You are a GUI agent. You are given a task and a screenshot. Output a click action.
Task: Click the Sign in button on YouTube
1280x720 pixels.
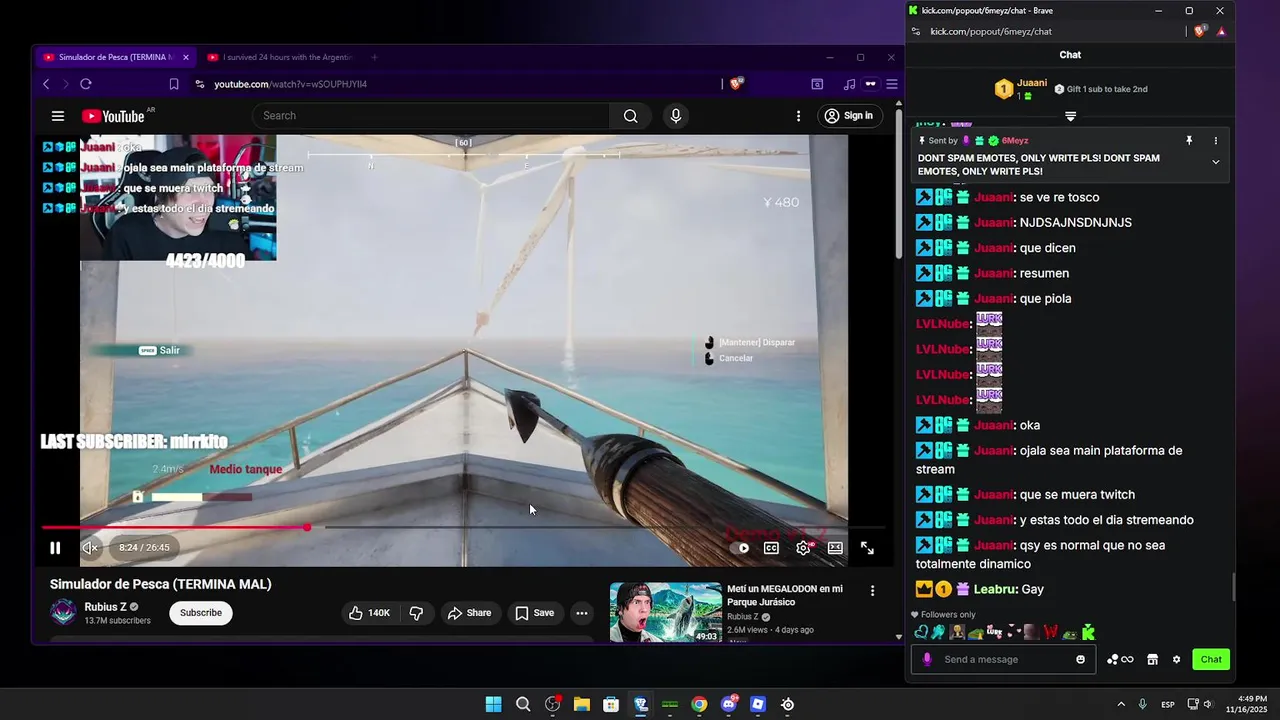click(850, 116)
